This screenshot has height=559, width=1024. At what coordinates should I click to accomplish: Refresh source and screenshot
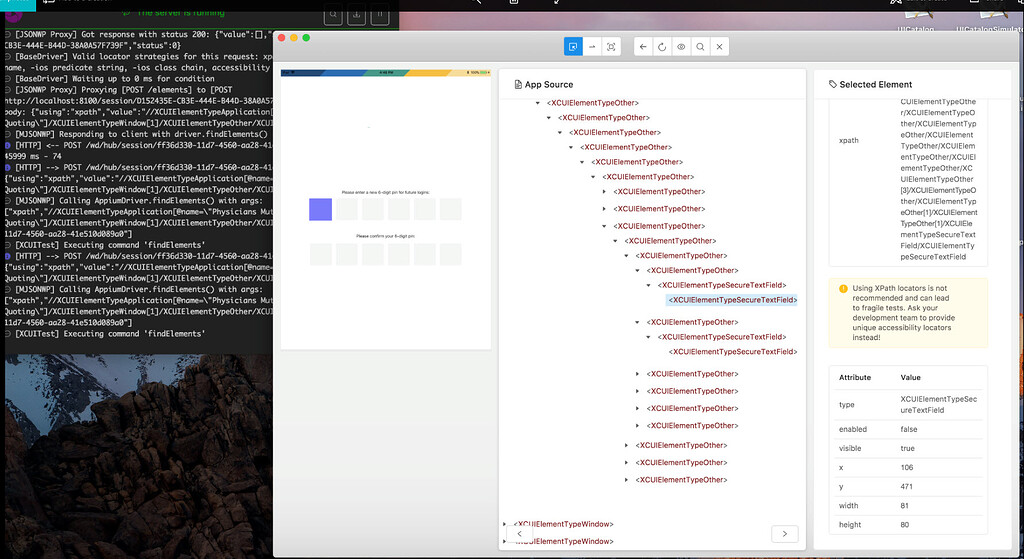(662, 47)
